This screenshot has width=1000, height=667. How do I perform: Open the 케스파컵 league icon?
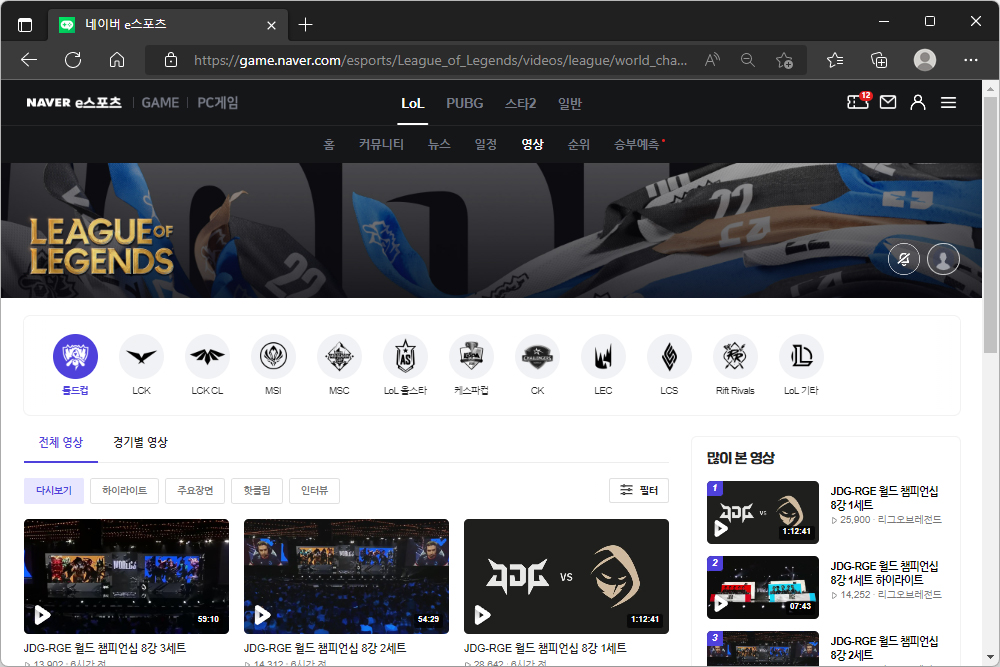tap(471, 356)
